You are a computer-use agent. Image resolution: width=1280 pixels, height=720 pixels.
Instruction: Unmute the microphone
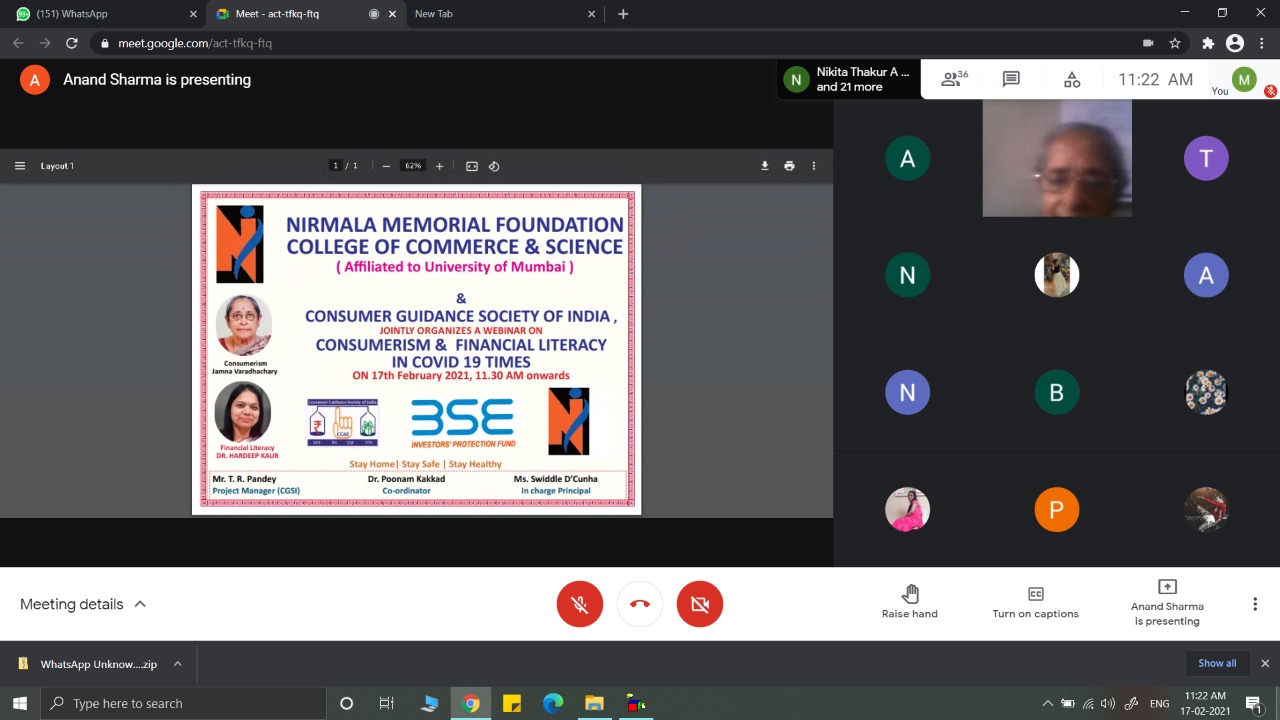(580, 604)
